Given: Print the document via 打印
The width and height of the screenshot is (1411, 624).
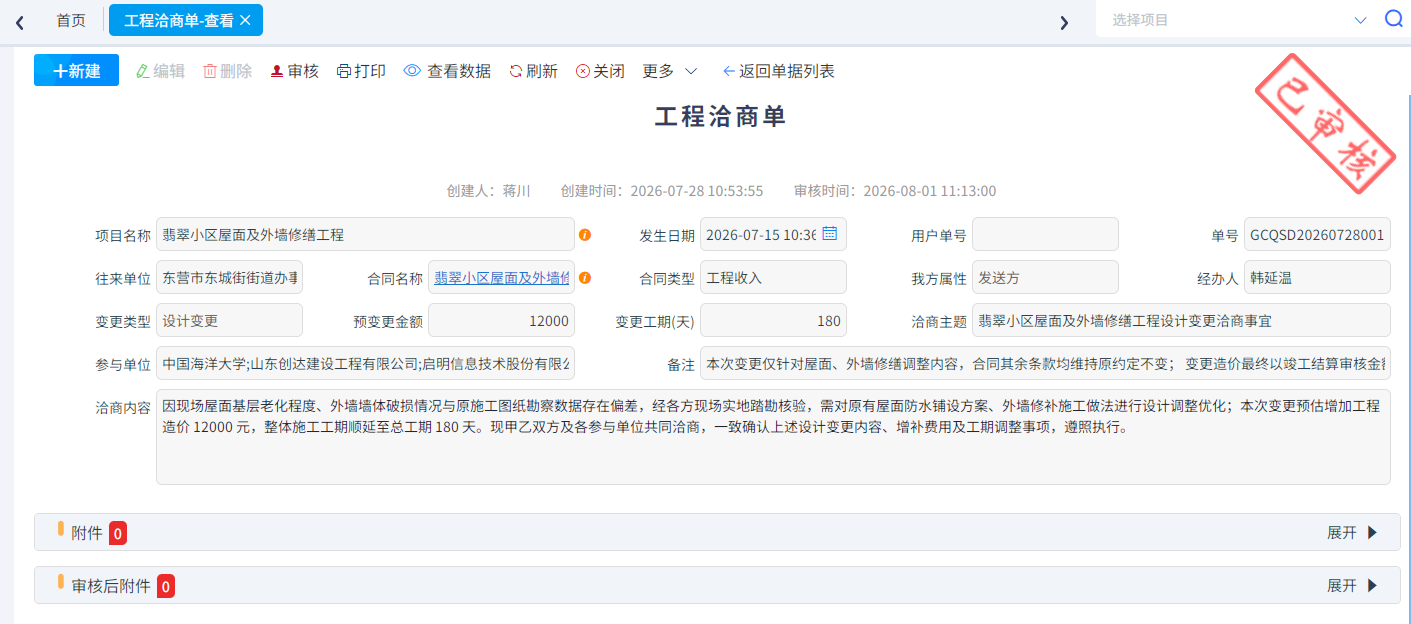Looking at the screenshot, I should (x=361, y=71).
